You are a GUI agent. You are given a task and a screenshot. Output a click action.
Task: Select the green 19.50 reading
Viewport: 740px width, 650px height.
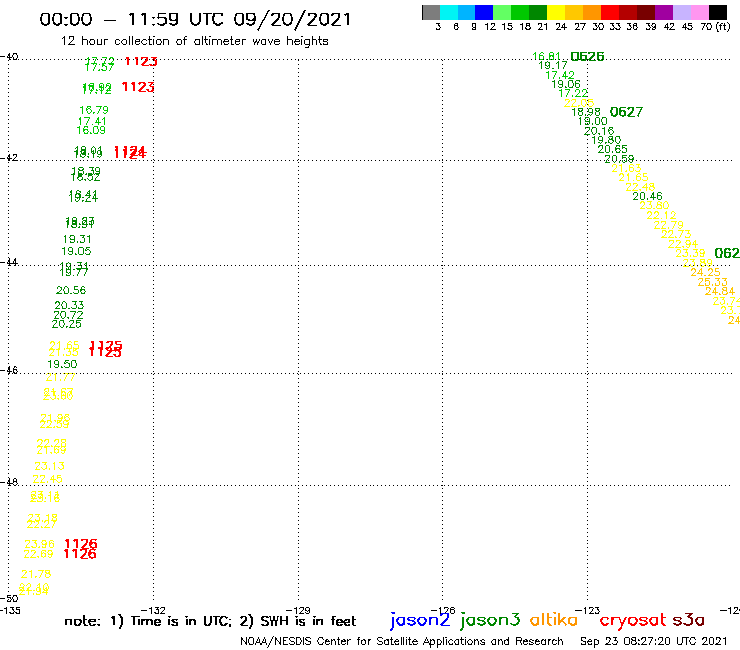pos(62,364)
